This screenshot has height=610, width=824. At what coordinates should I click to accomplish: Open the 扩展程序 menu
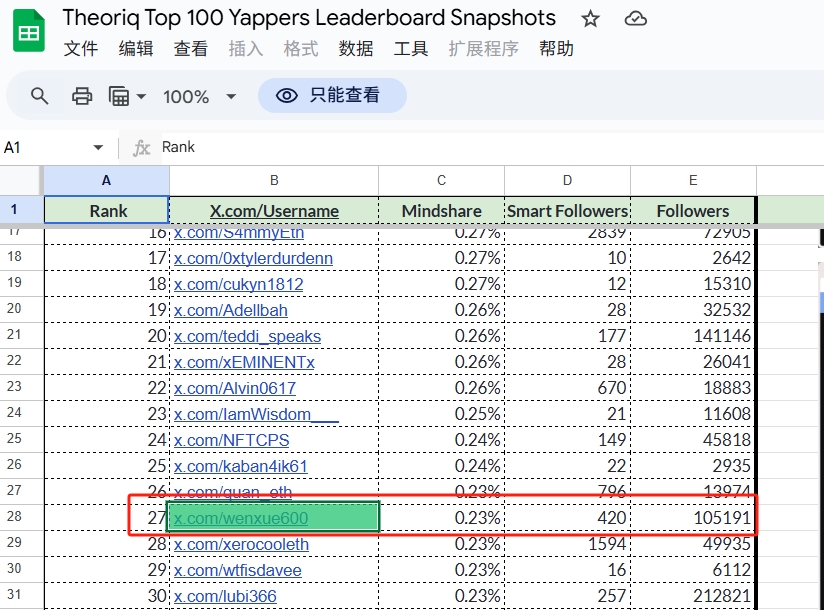[x=483, y=48]
